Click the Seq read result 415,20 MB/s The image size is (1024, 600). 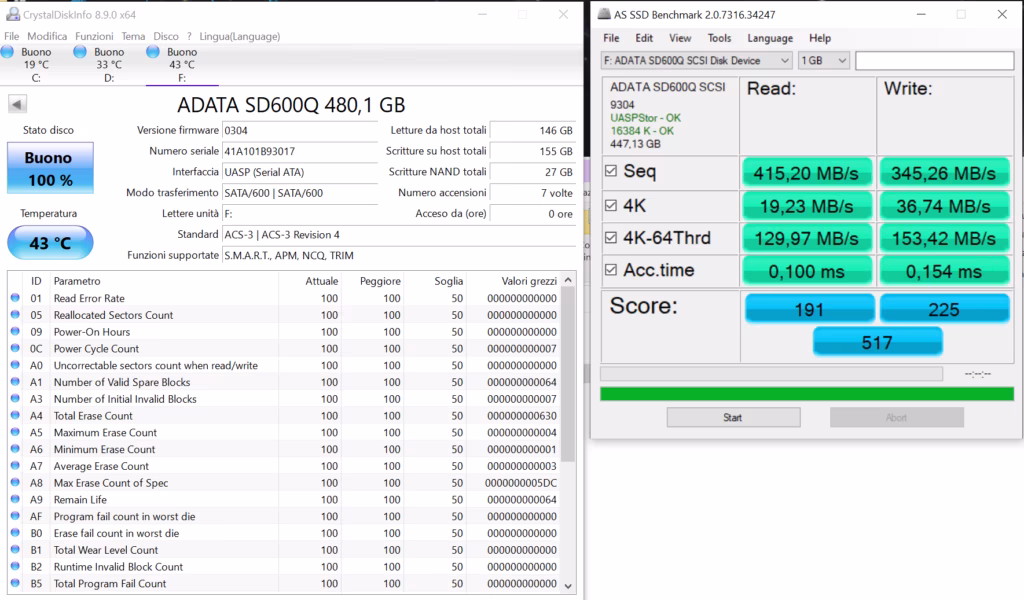click(807, 173)
